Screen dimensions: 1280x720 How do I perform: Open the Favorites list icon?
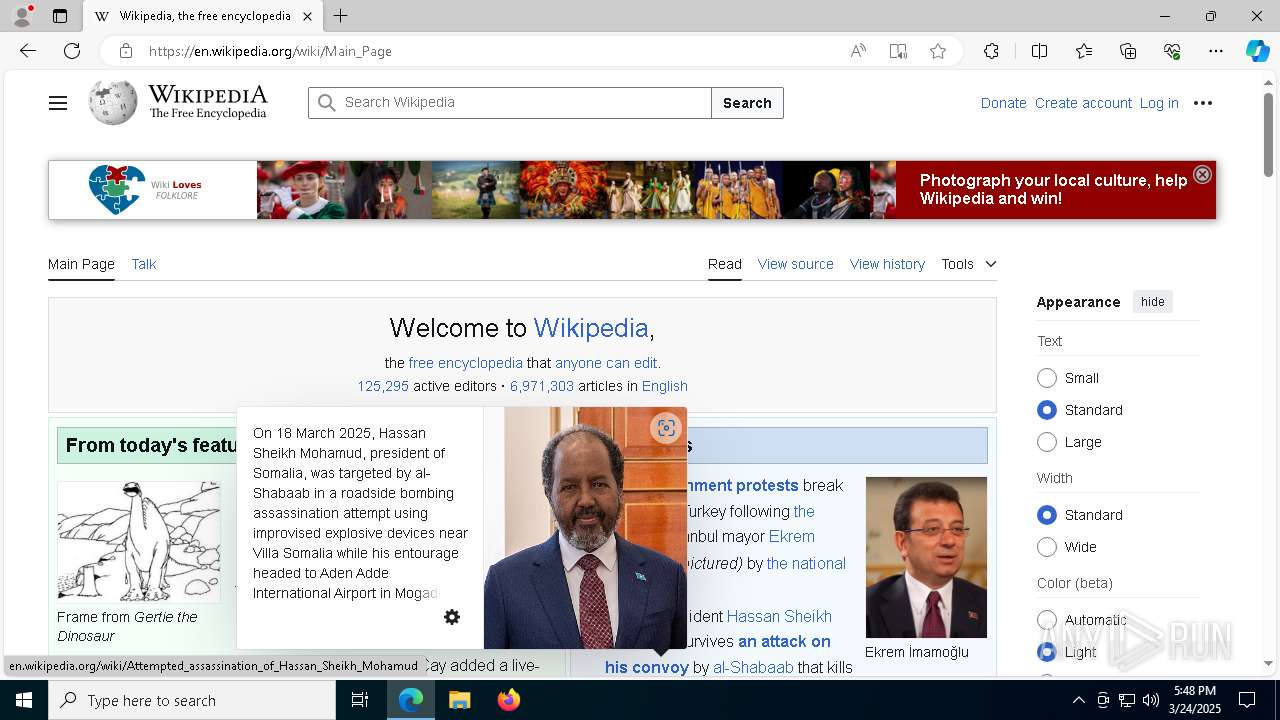tap(1084, 51)
